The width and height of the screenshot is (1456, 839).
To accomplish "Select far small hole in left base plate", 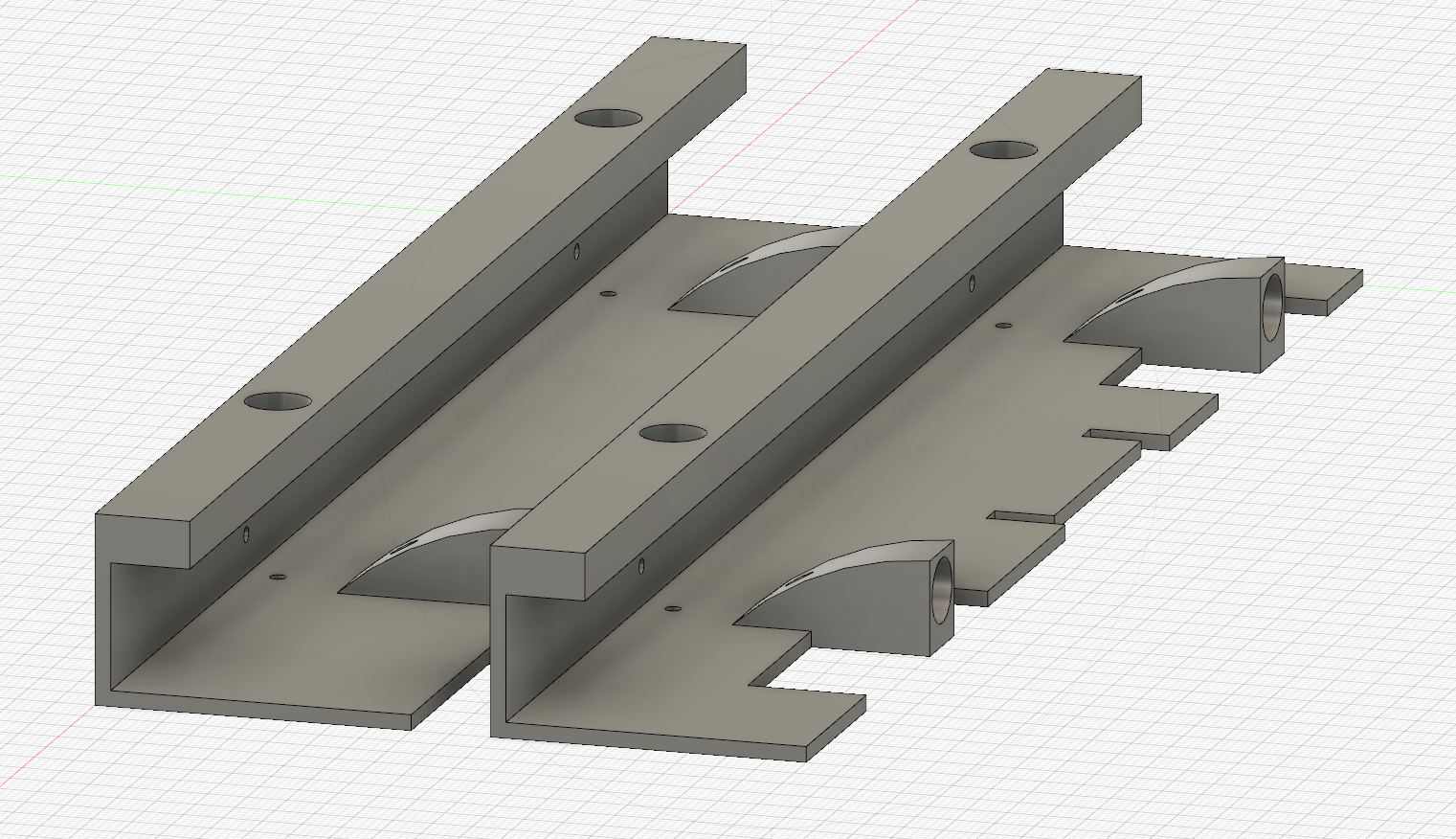I will [607, 294].
